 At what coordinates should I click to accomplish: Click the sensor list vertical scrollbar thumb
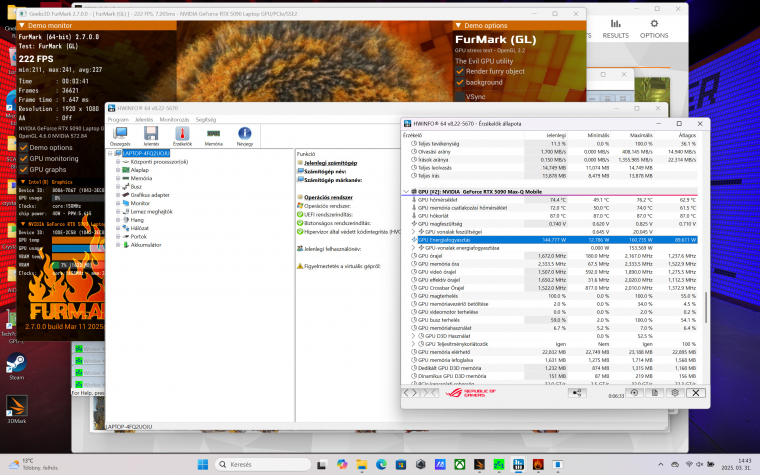click(706, 307)
